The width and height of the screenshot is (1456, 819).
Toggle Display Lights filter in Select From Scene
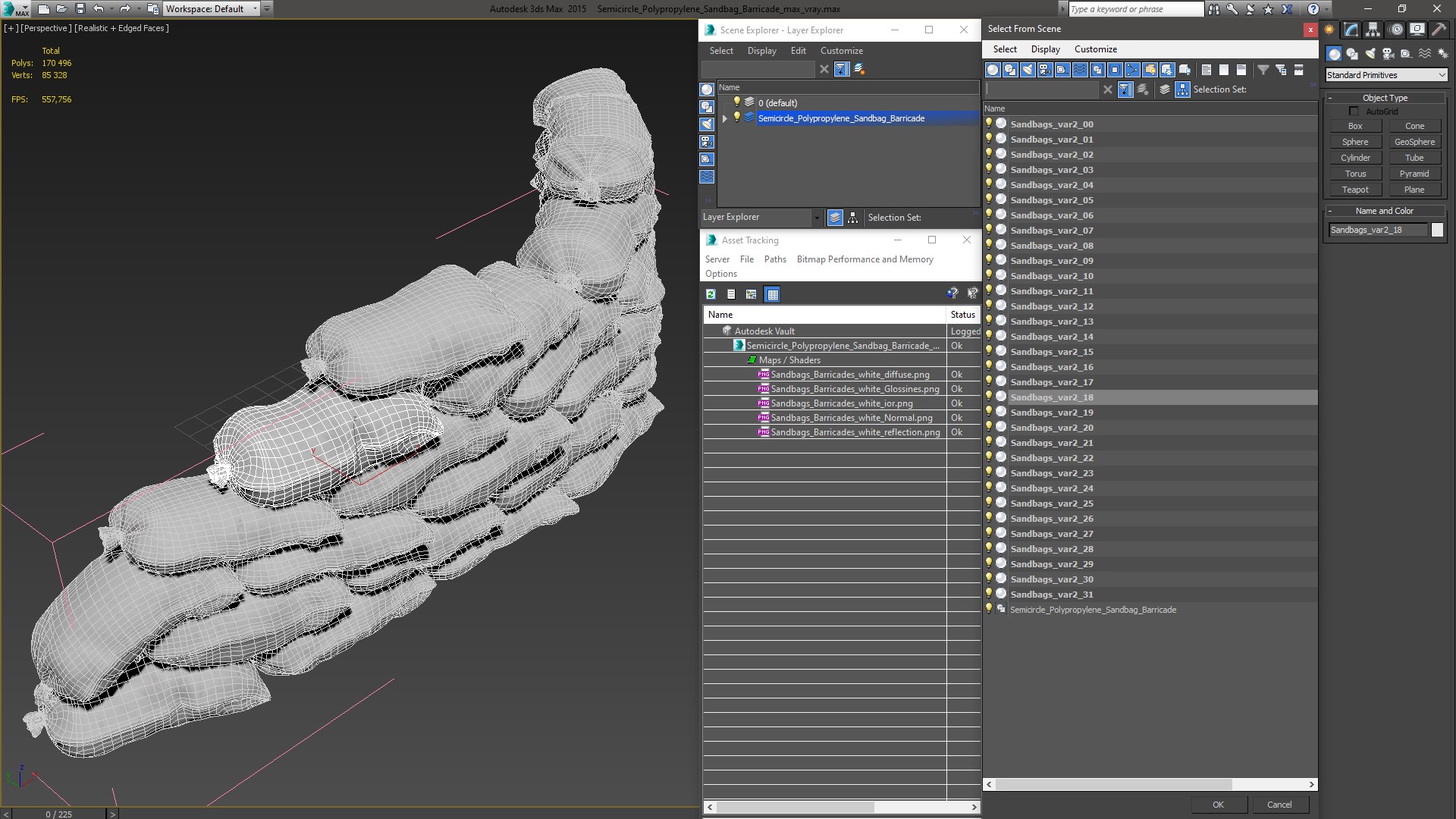coord(1028,70)
